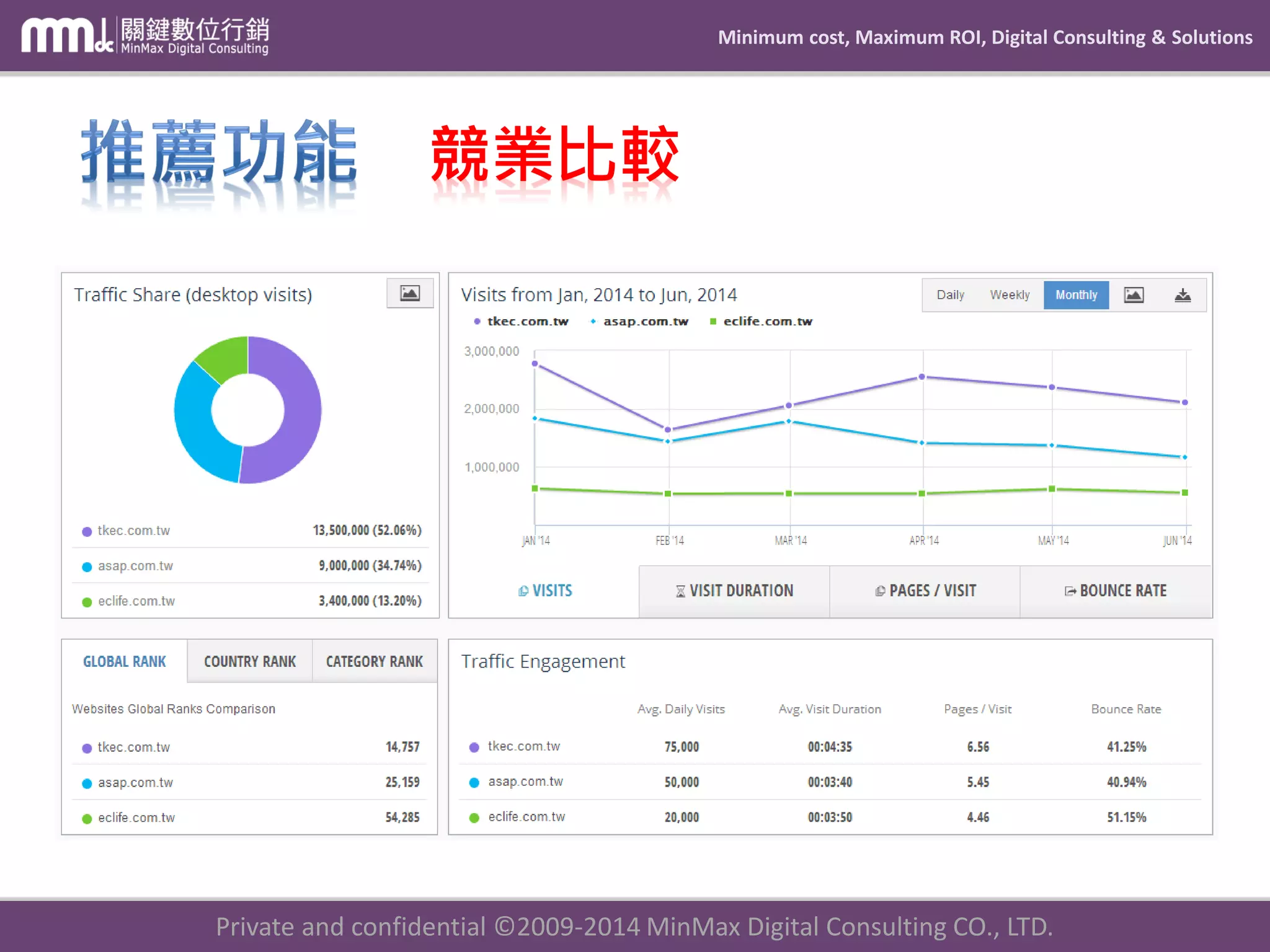Click the Websites Global Ranks Comparison label
The image size is (1270, 952).
pos(173,709)
